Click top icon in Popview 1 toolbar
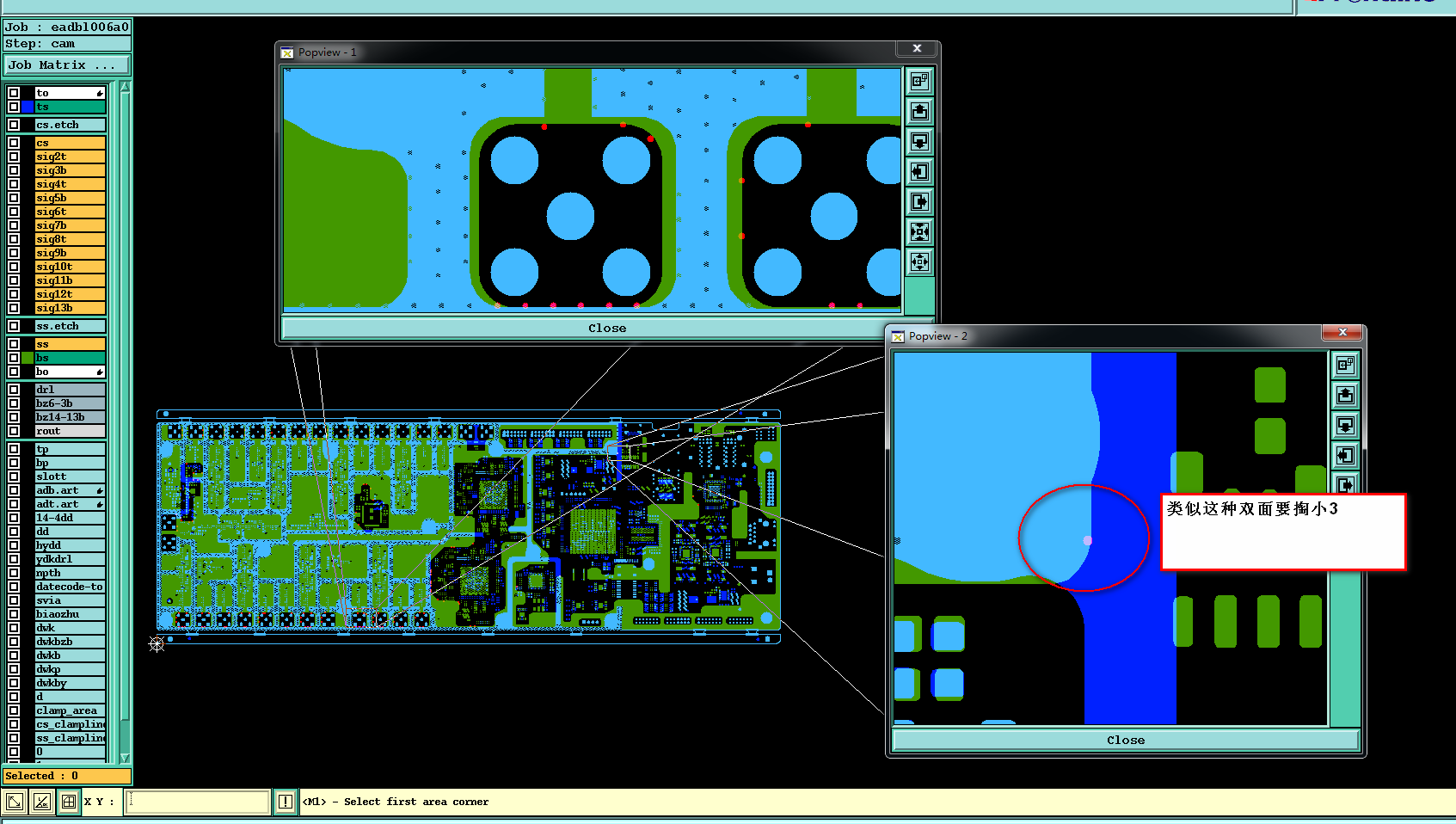 [x=919, y=81]
